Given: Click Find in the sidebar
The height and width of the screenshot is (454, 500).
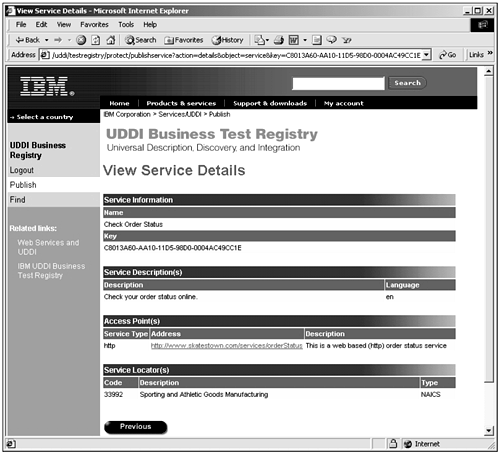Looking at the screenshot, I should click(x=17, y=200).
